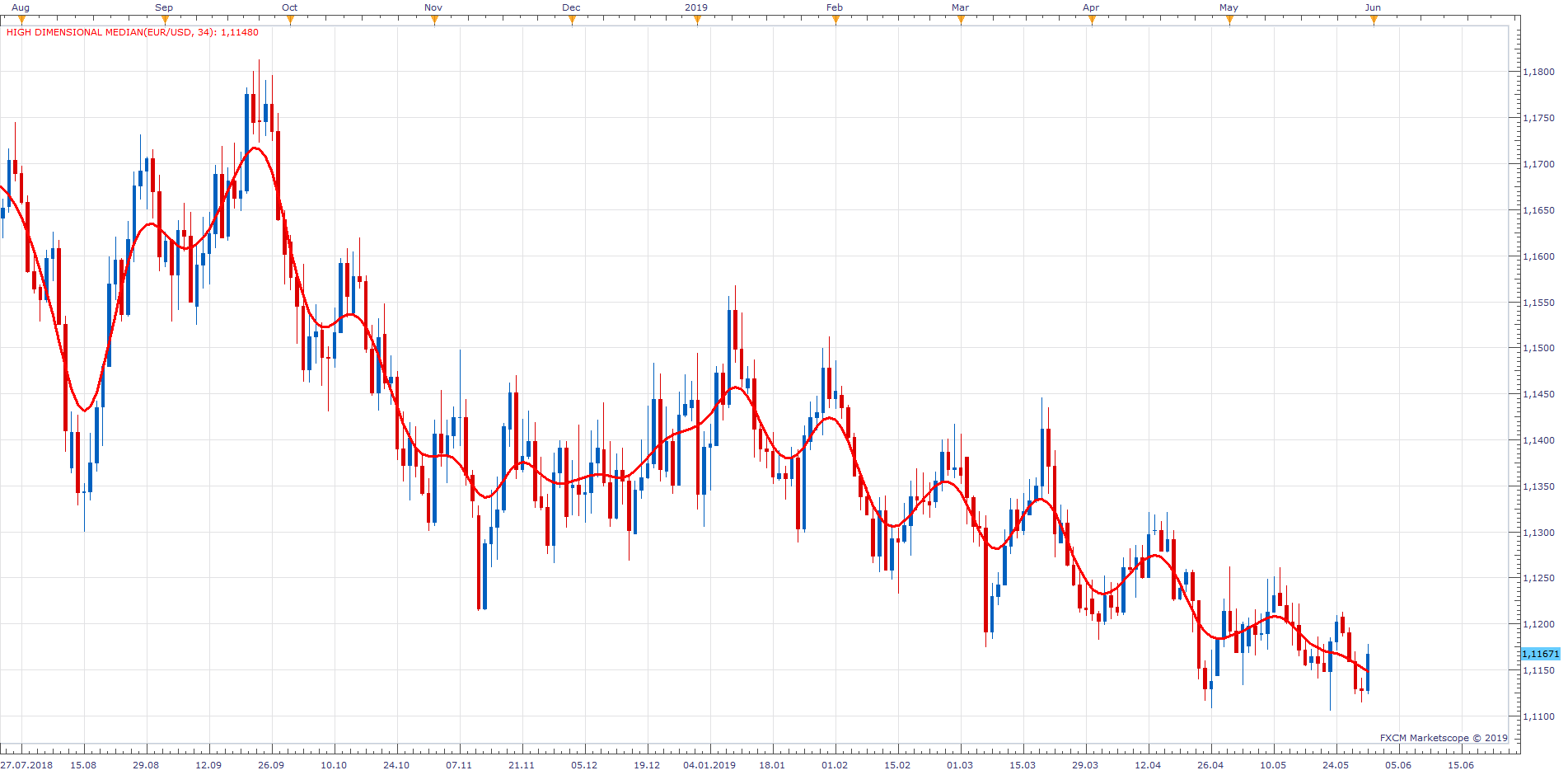Click the 12.04 date axis label
The height and width of the screenshot is (775, 1568).
click(x=1148, y=765)
